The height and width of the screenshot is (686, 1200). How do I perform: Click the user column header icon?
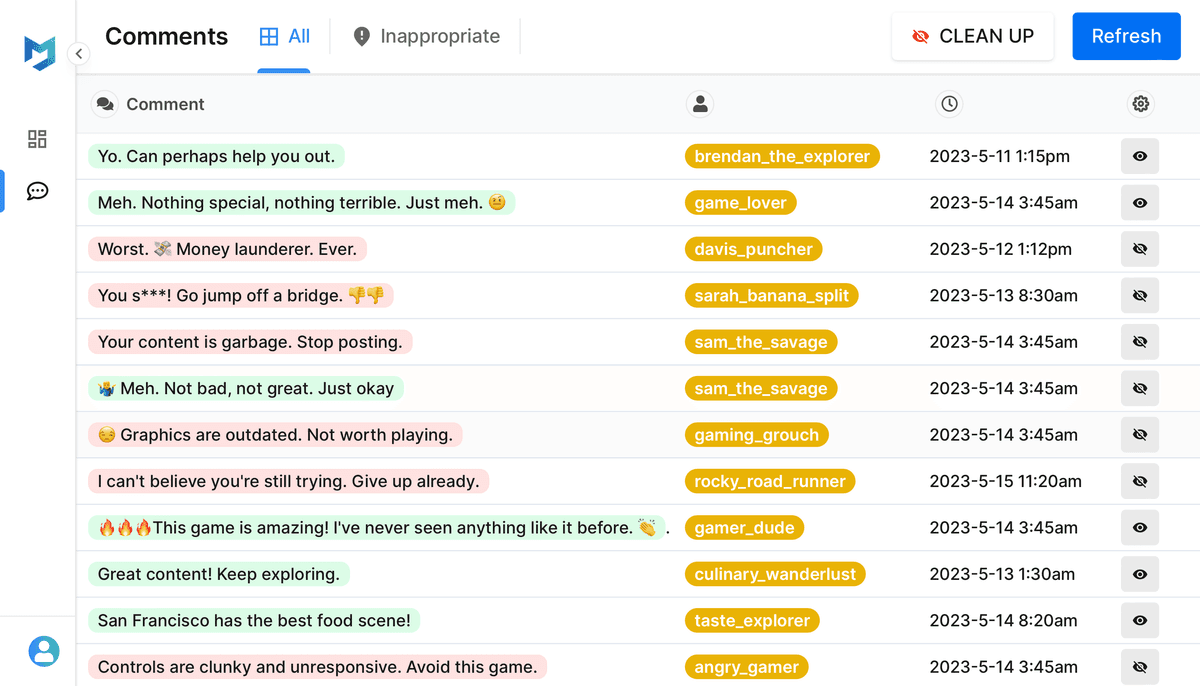coord(700,104)
